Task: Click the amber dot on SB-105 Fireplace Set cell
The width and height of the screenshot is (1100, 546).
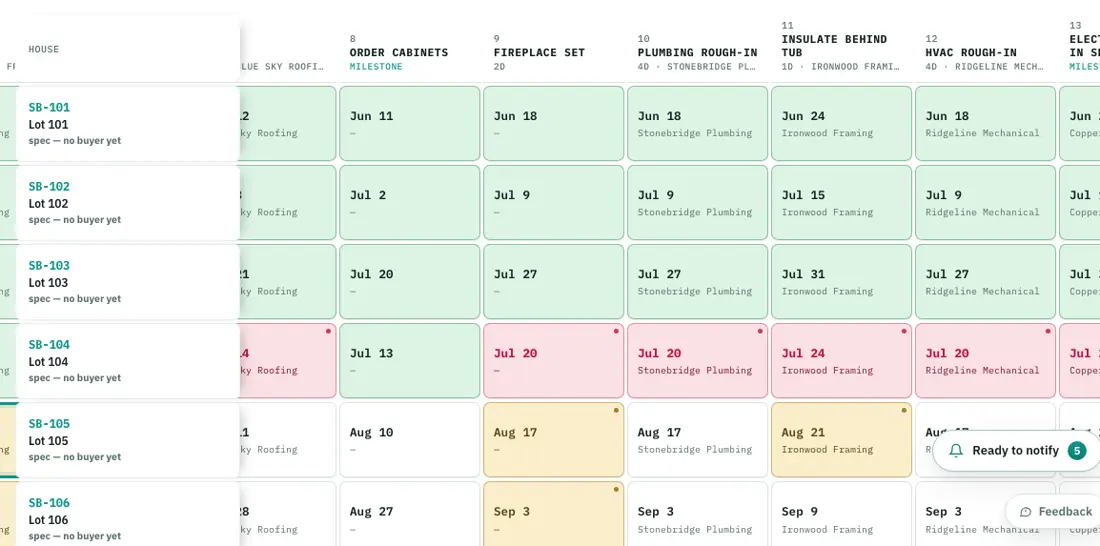Action: click(x=616, y=410)
